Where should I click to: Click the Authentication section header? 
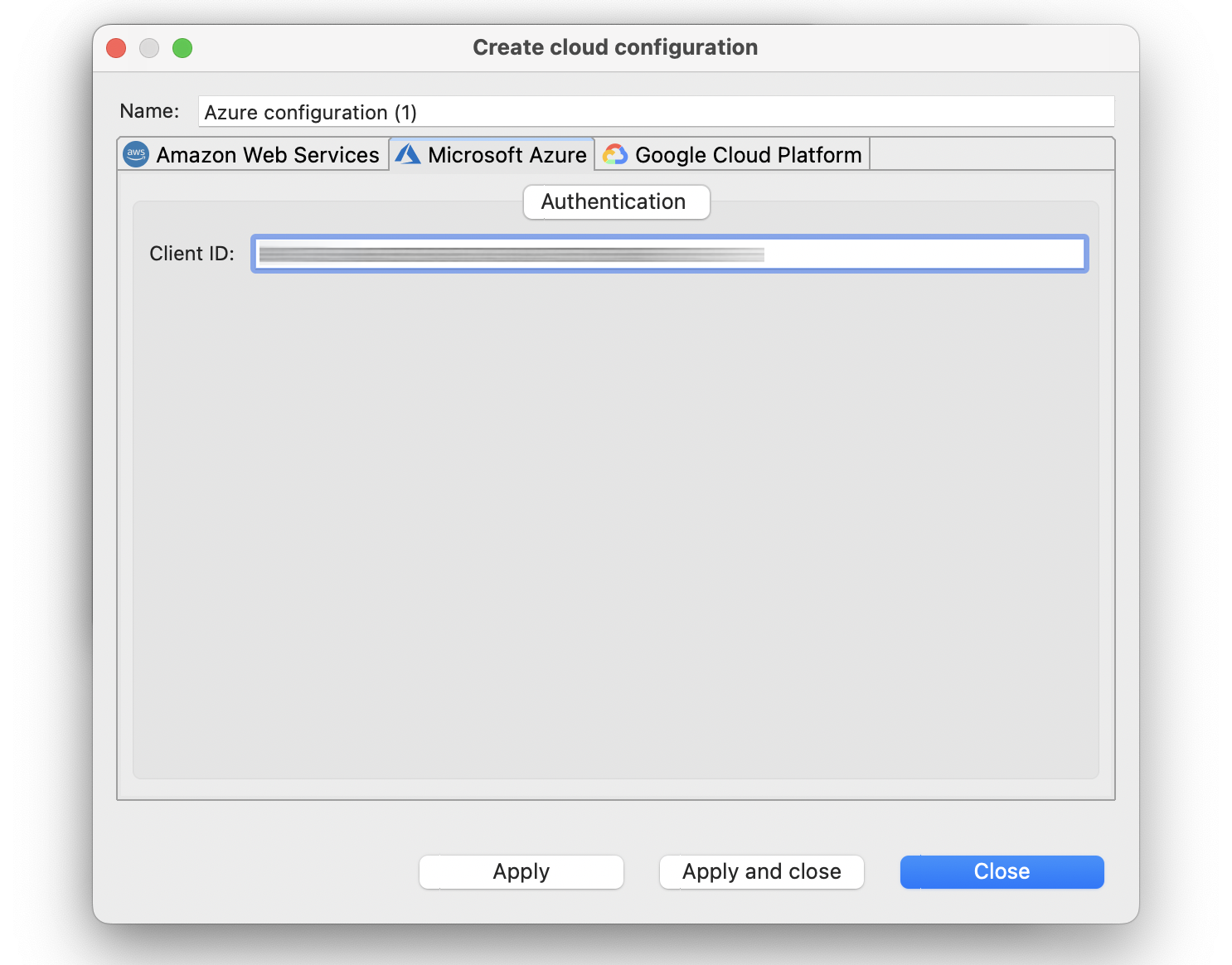point(615,201)
